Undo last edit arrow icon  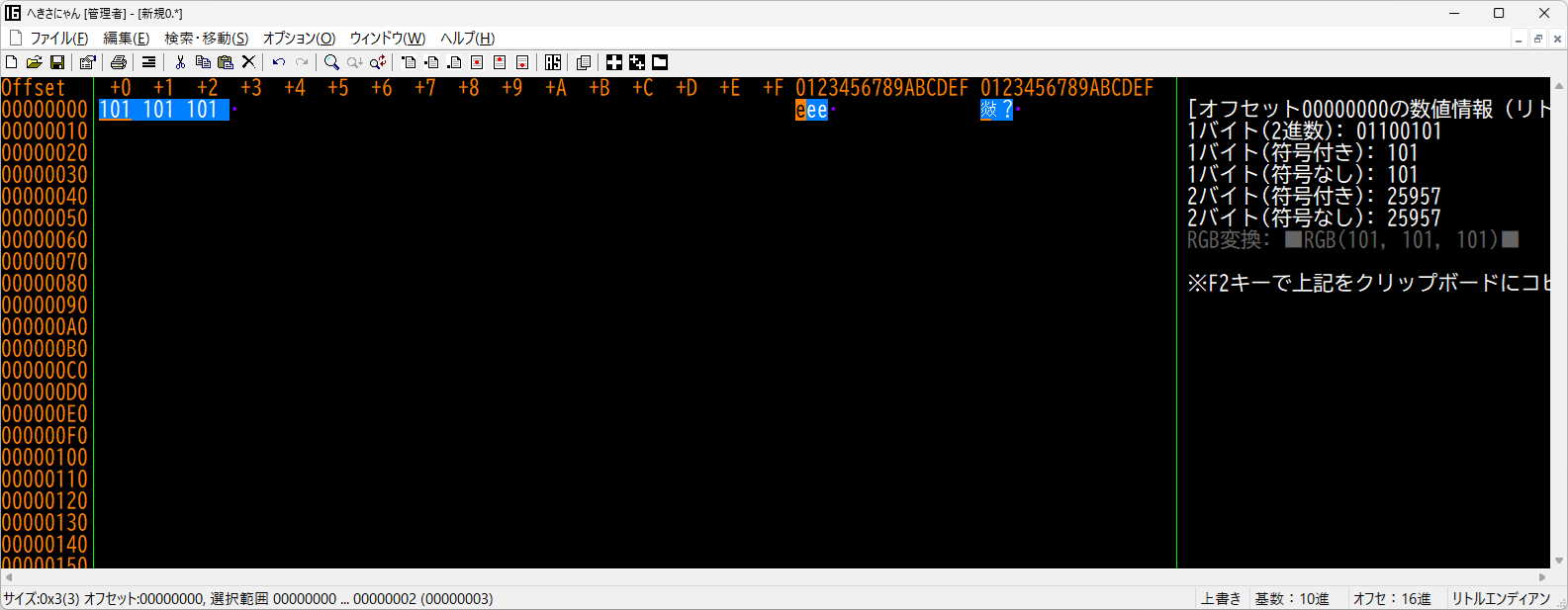coord(279,62)
